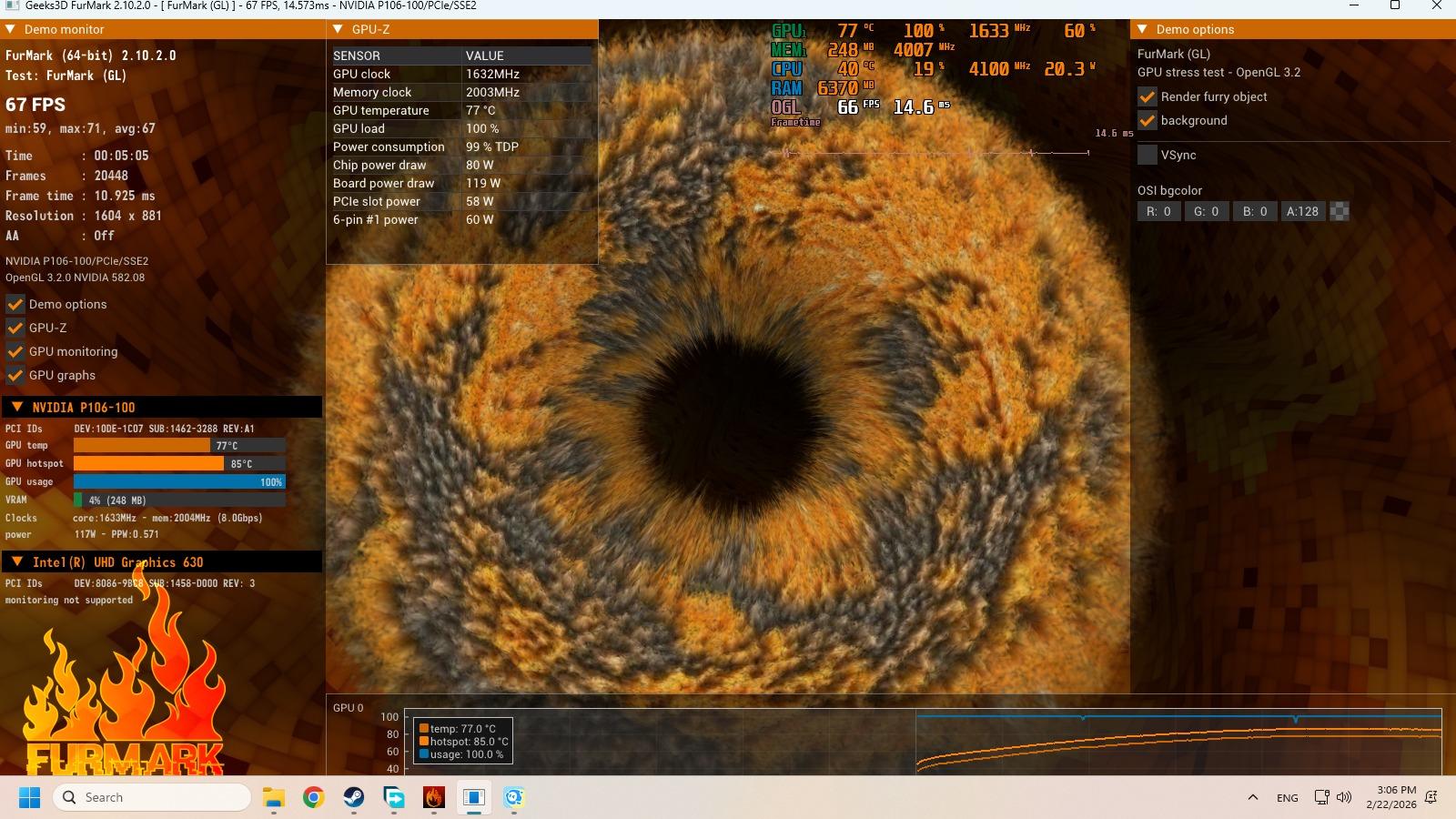Collapse the Intel UHD Graphics 630 section

(16, 561)
